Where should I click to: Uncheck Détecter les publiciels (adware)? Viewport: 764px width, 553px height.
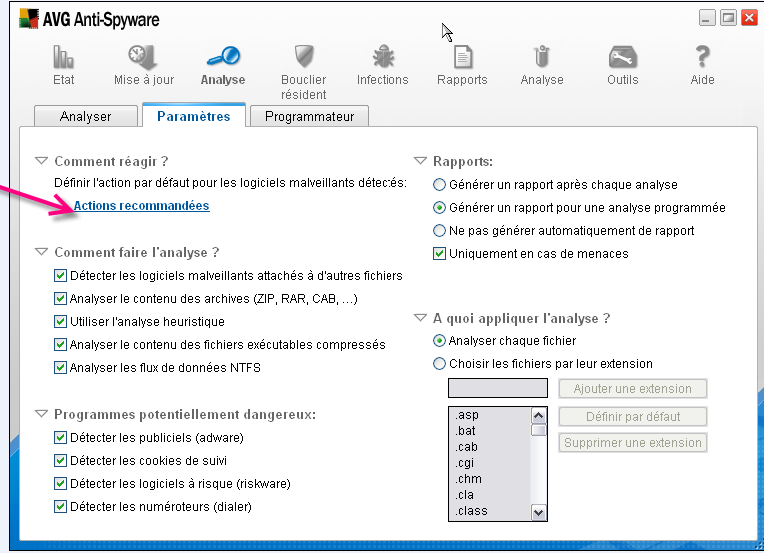point(60,438)
